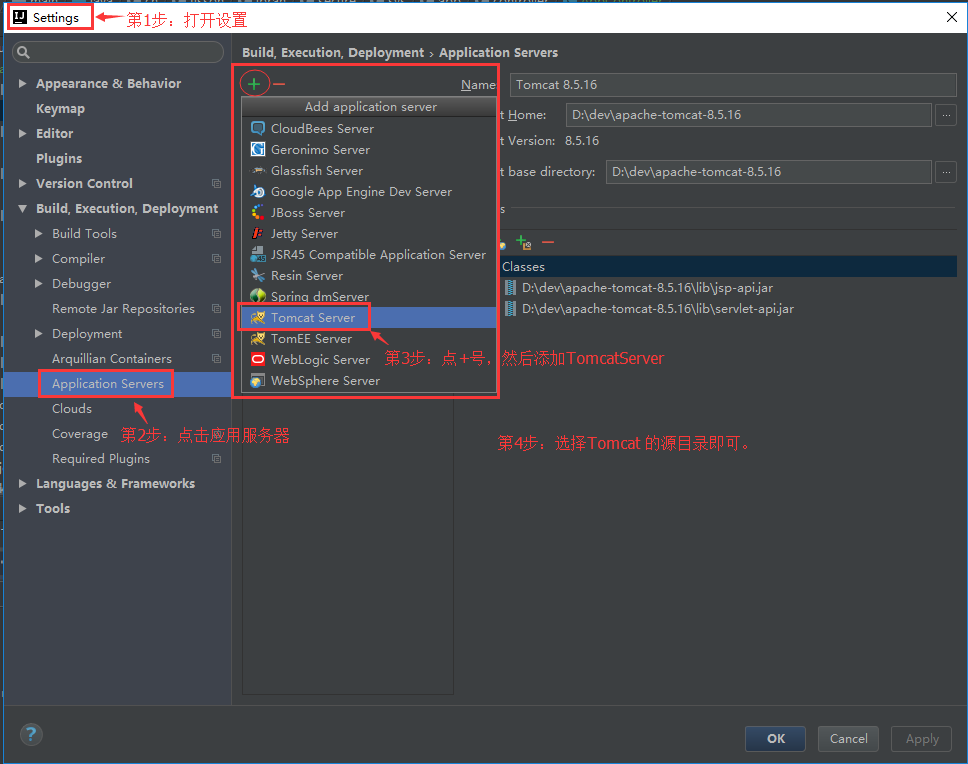Click the project-level icon next to Required Plugins

216,459
